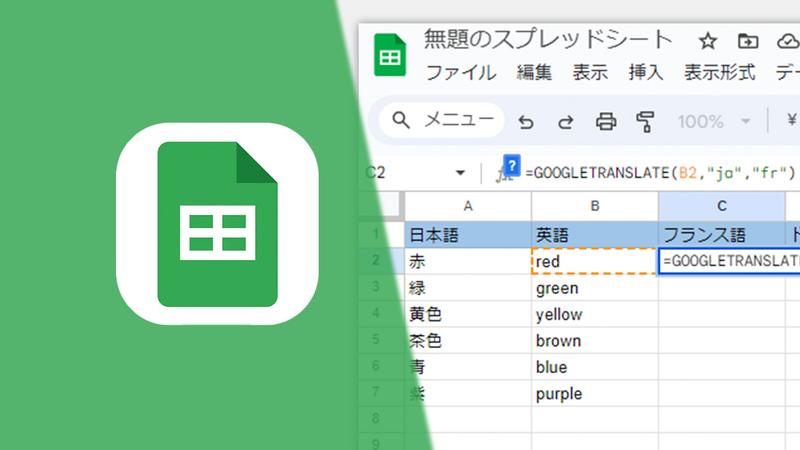Click the cell containing brown
Viewport: 800px width, 450px height.
coord(595,341)
